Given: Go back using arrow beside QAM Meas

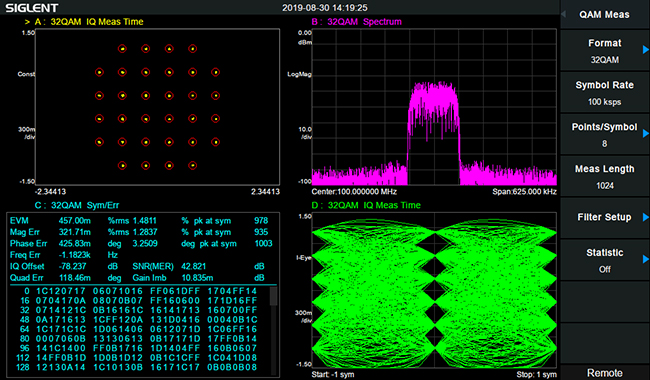Looking at the screenshot, I should pos(564,14).
